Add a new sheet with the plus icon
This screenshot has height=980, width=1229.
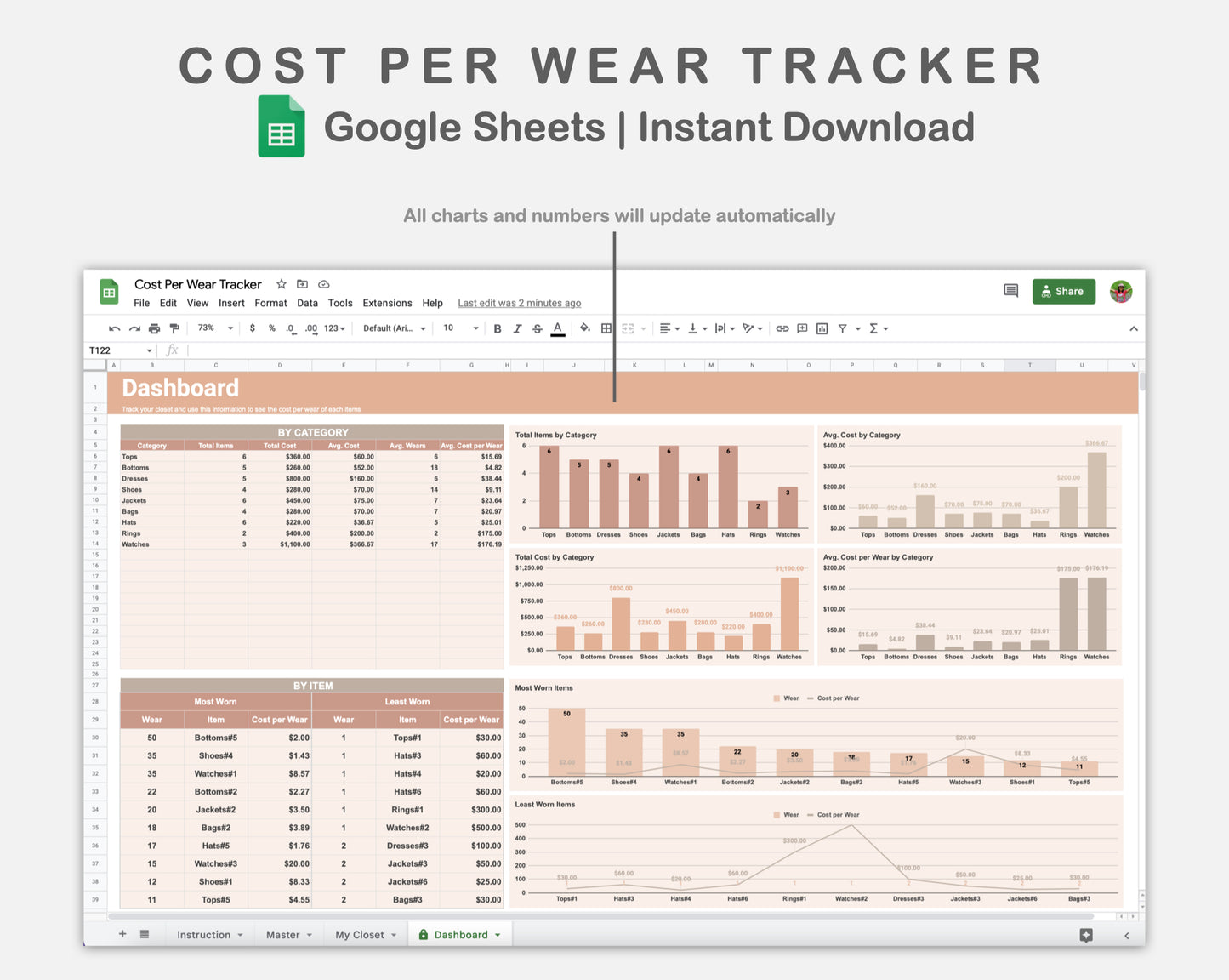pos(122,934)
